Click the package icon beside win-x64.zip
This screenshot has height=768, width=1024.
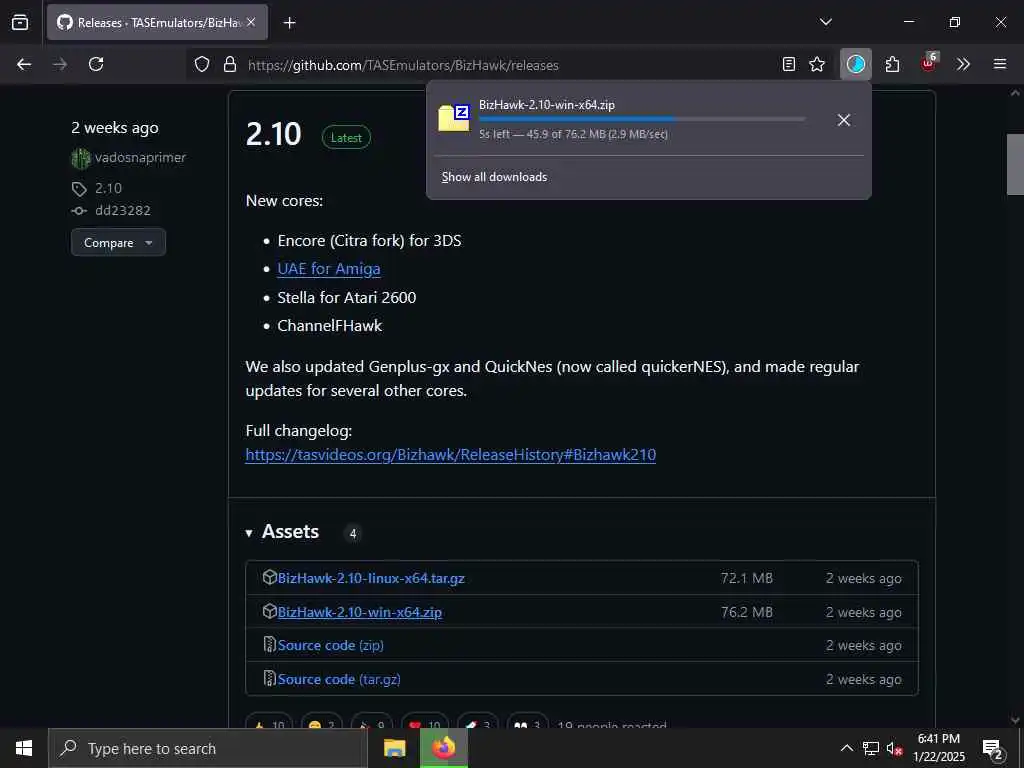click(x=269, y=611)
